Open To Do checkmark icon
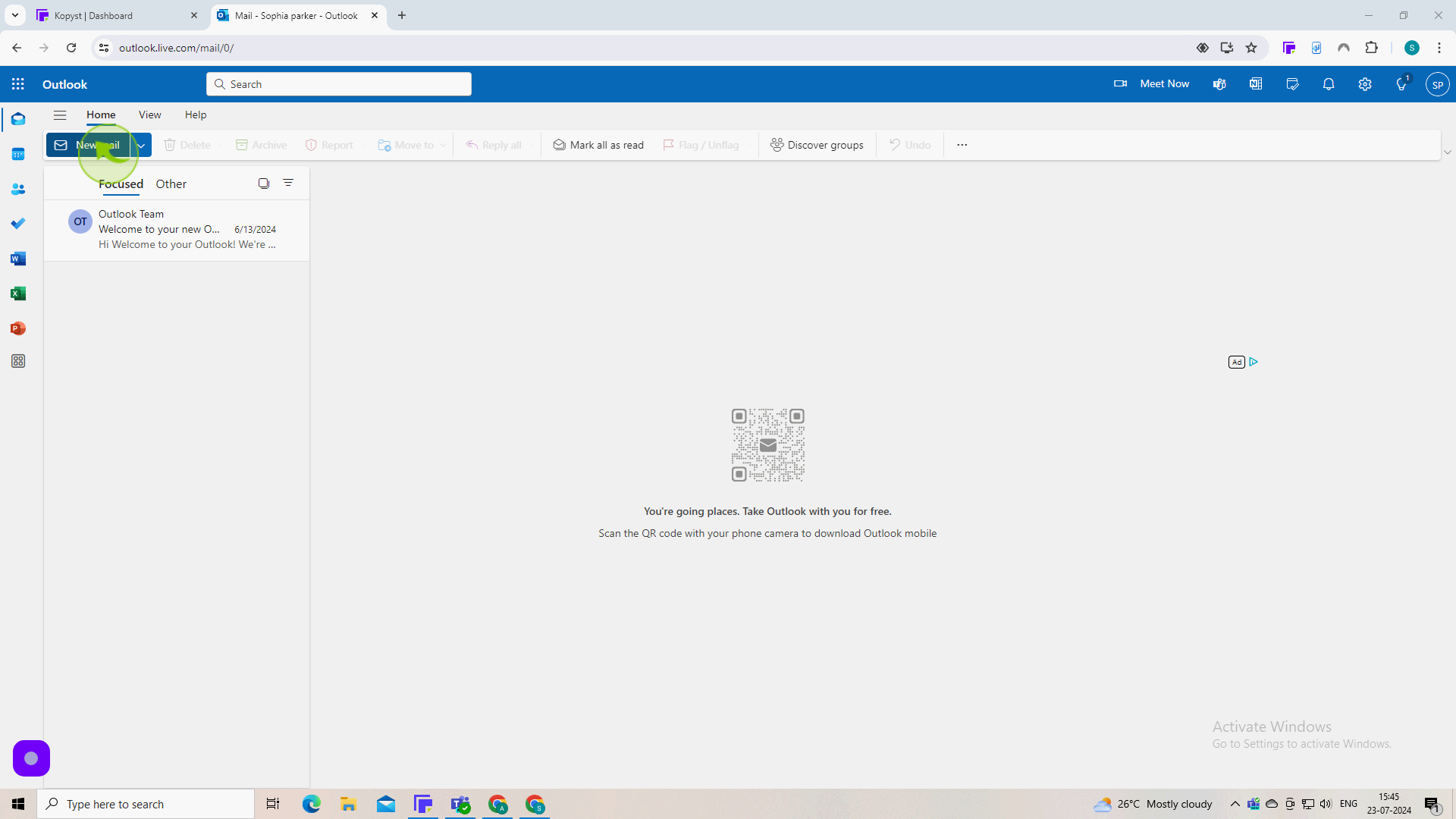Image resolution: width=1456 pixels, height=819 pixels. coord(18,224)
